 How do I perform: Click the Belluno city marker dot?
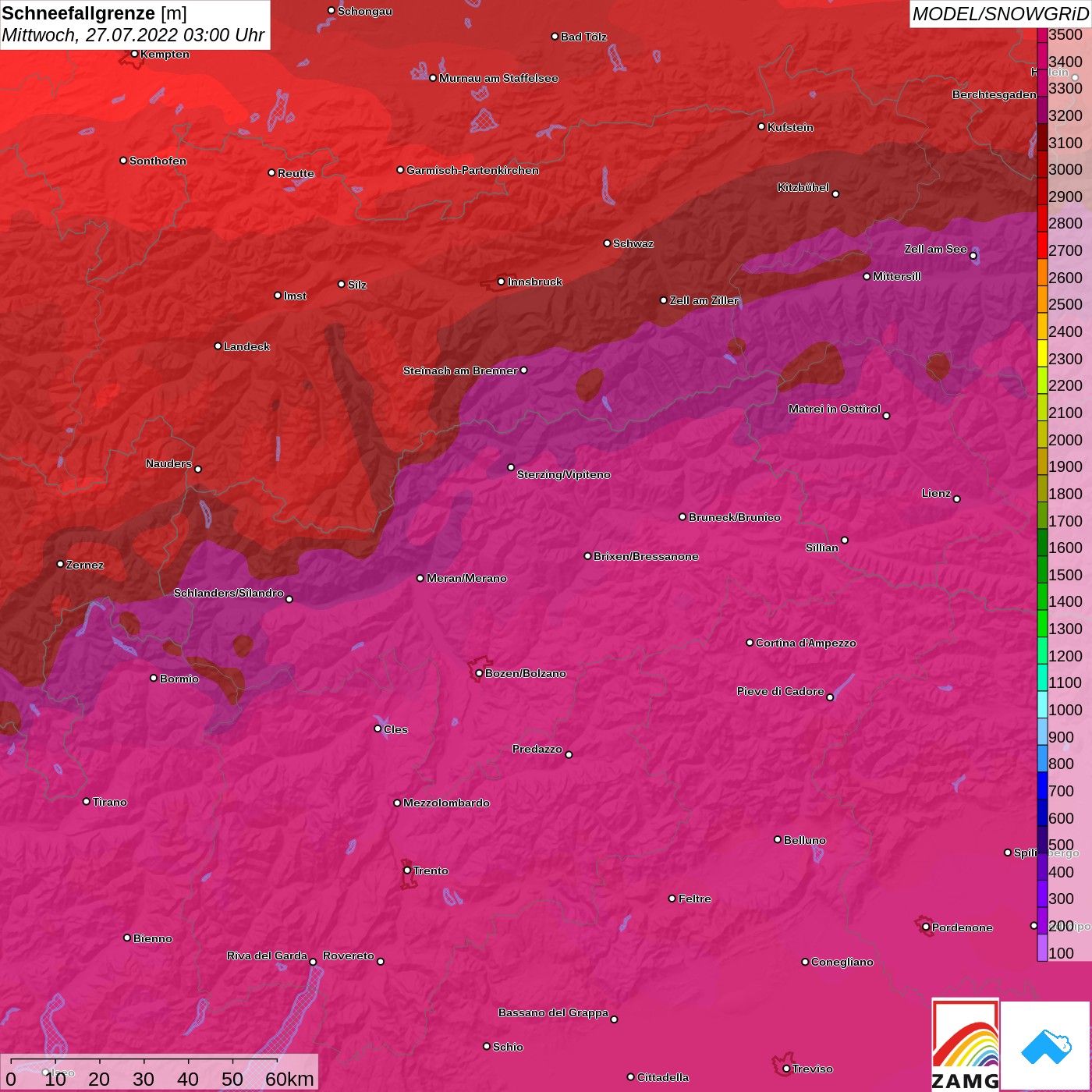pyautogui.click(x=778, y=839)
